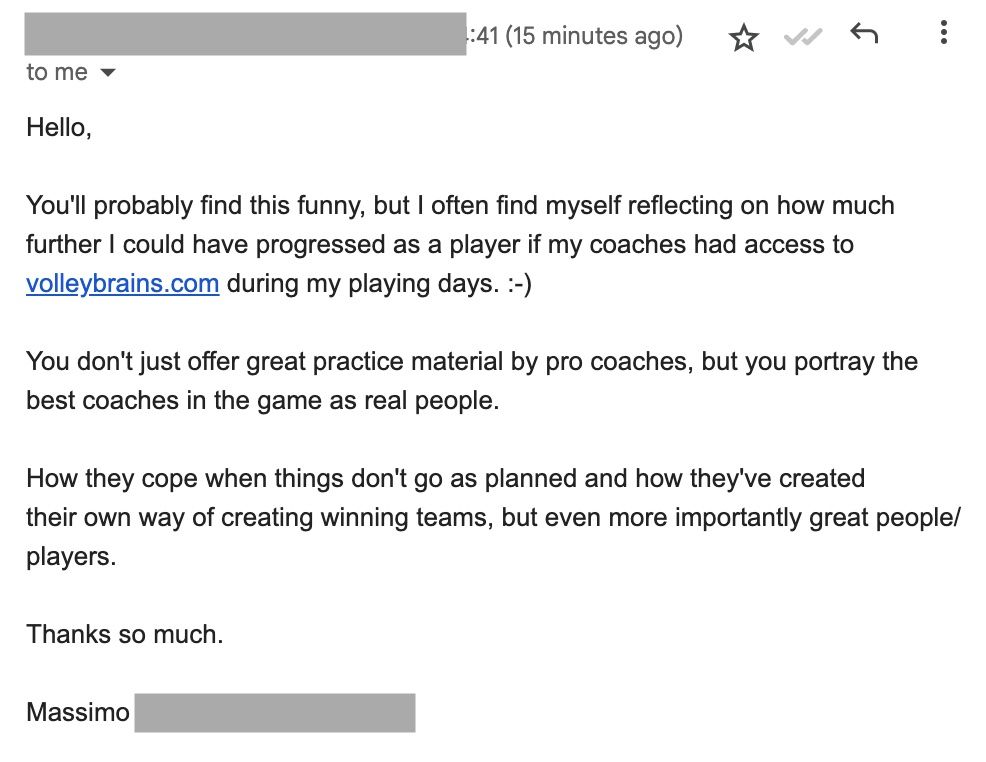986x762 pixels.
Task: Click the grayed-out sender name bar
Action: point(245,34)
